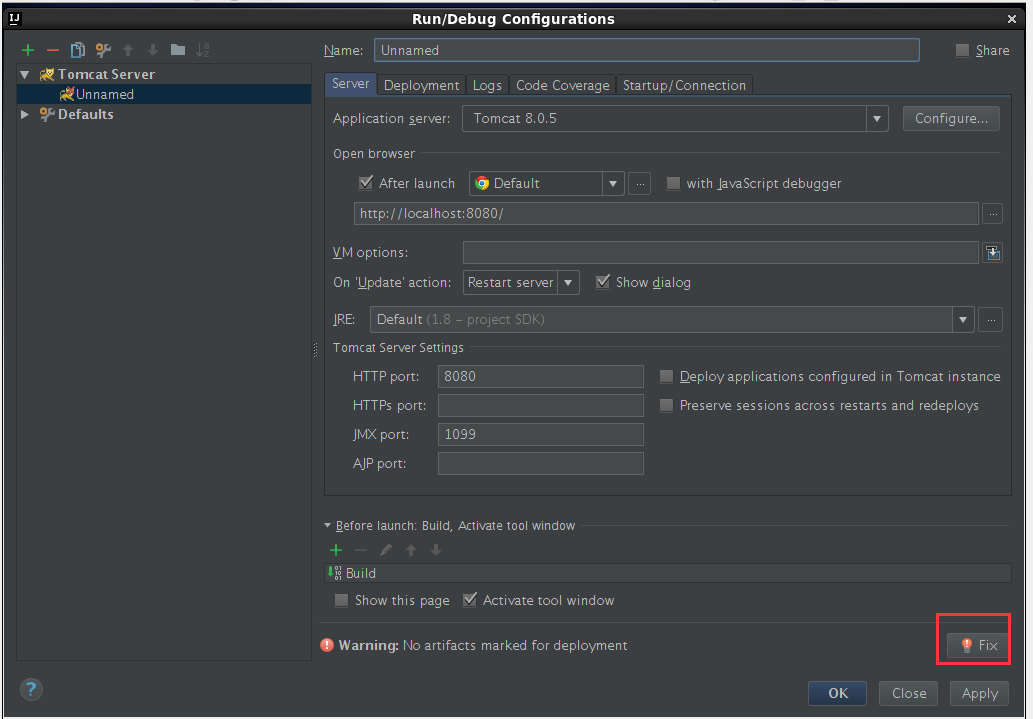Switch to the Deployment tab
Viewport: 1033px width, 719px height.
click(422, 86)
